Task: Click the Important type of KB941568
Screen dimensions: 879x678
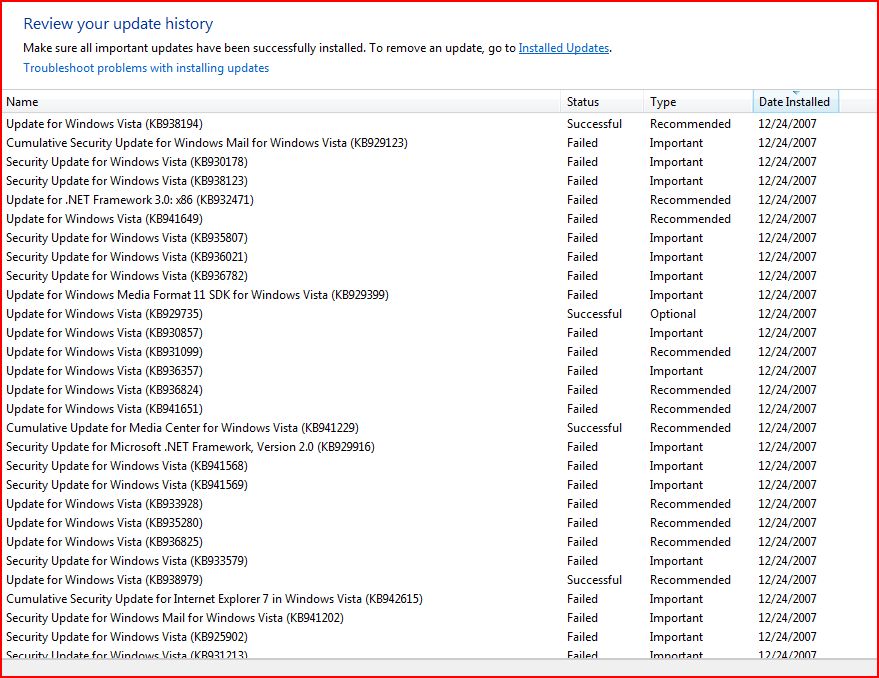Action: (x=676, y=466)
